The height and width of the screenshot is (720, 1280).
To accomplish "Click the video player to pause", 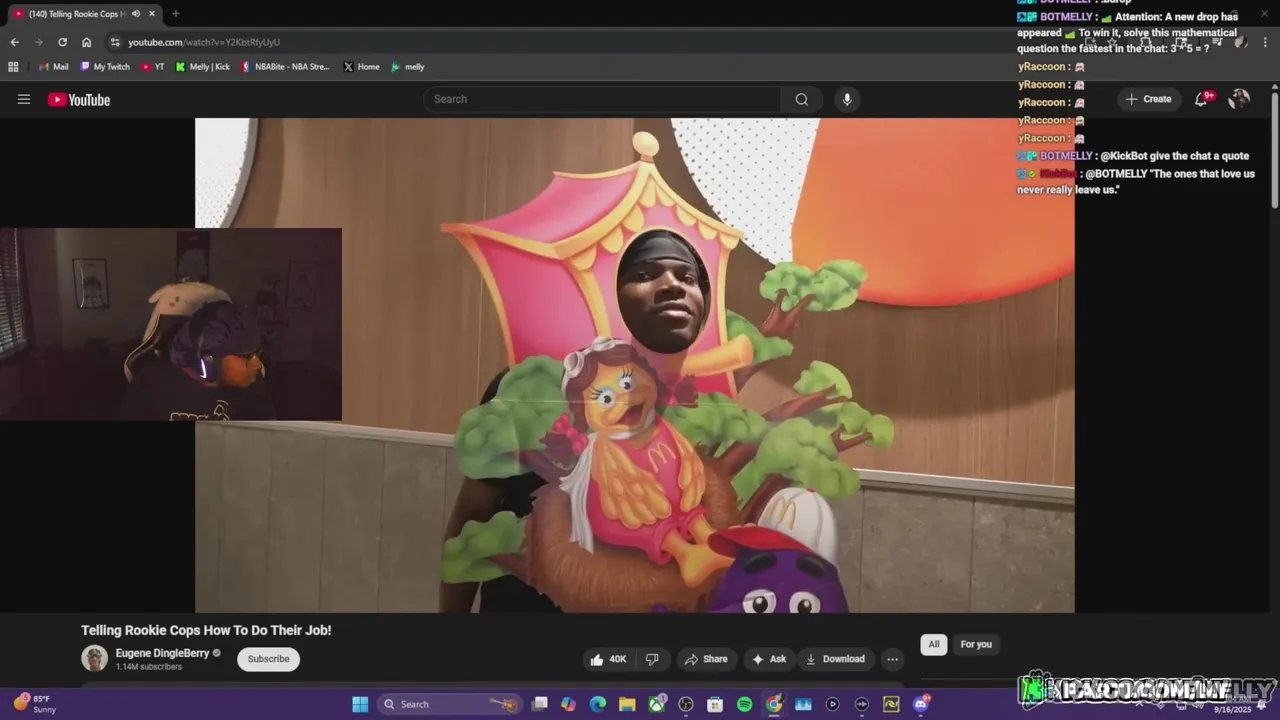I will 635,365.
